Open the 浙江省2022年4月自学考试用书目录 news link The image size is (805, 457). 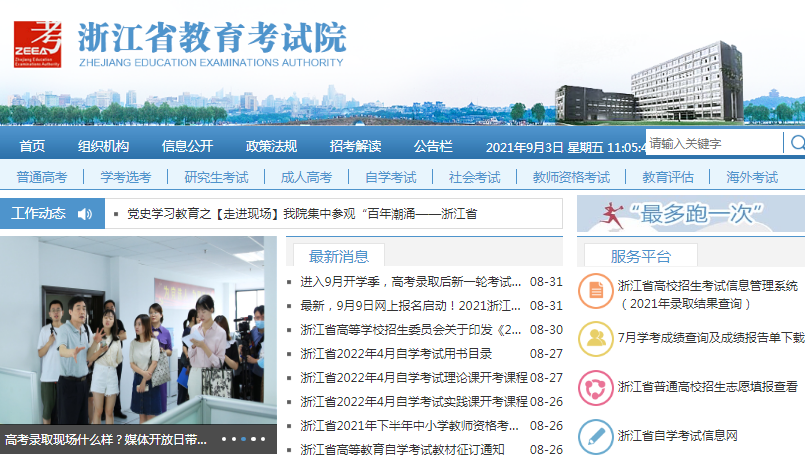(396, 353)
